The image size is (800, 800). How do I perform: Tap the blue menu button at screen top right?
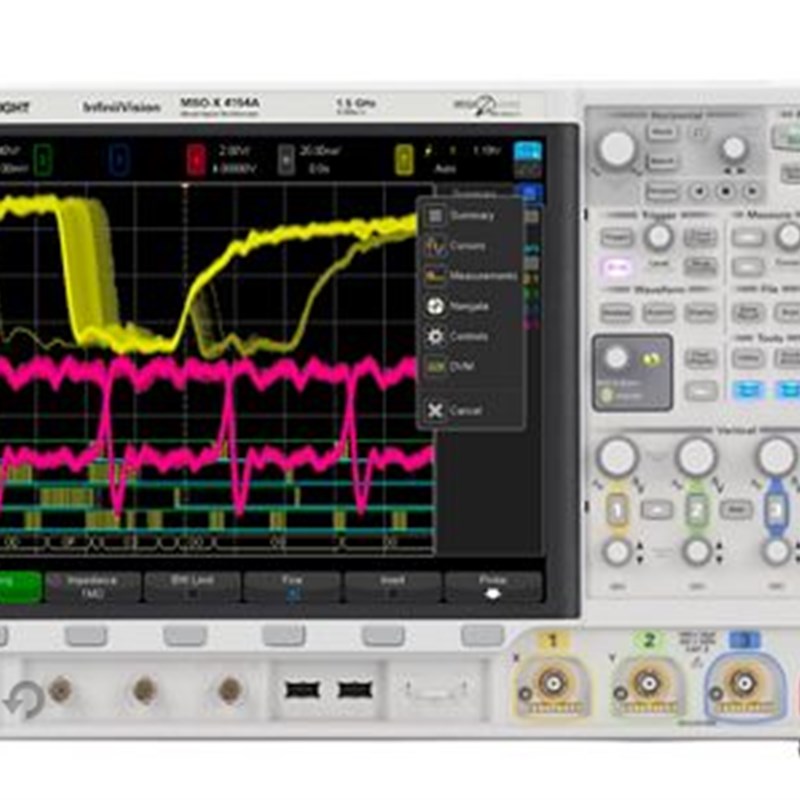coord(528,152)
